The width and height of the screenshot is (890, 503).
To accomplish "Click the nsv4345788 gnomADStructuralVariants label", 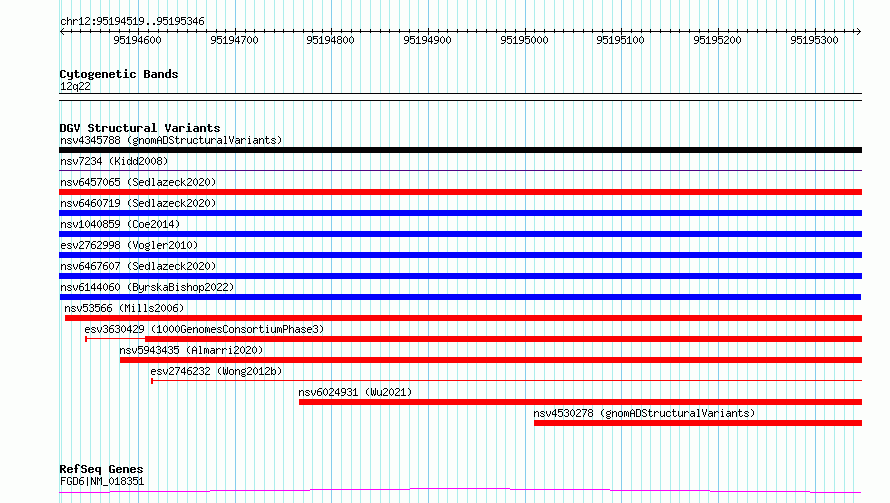I will 171,140.
